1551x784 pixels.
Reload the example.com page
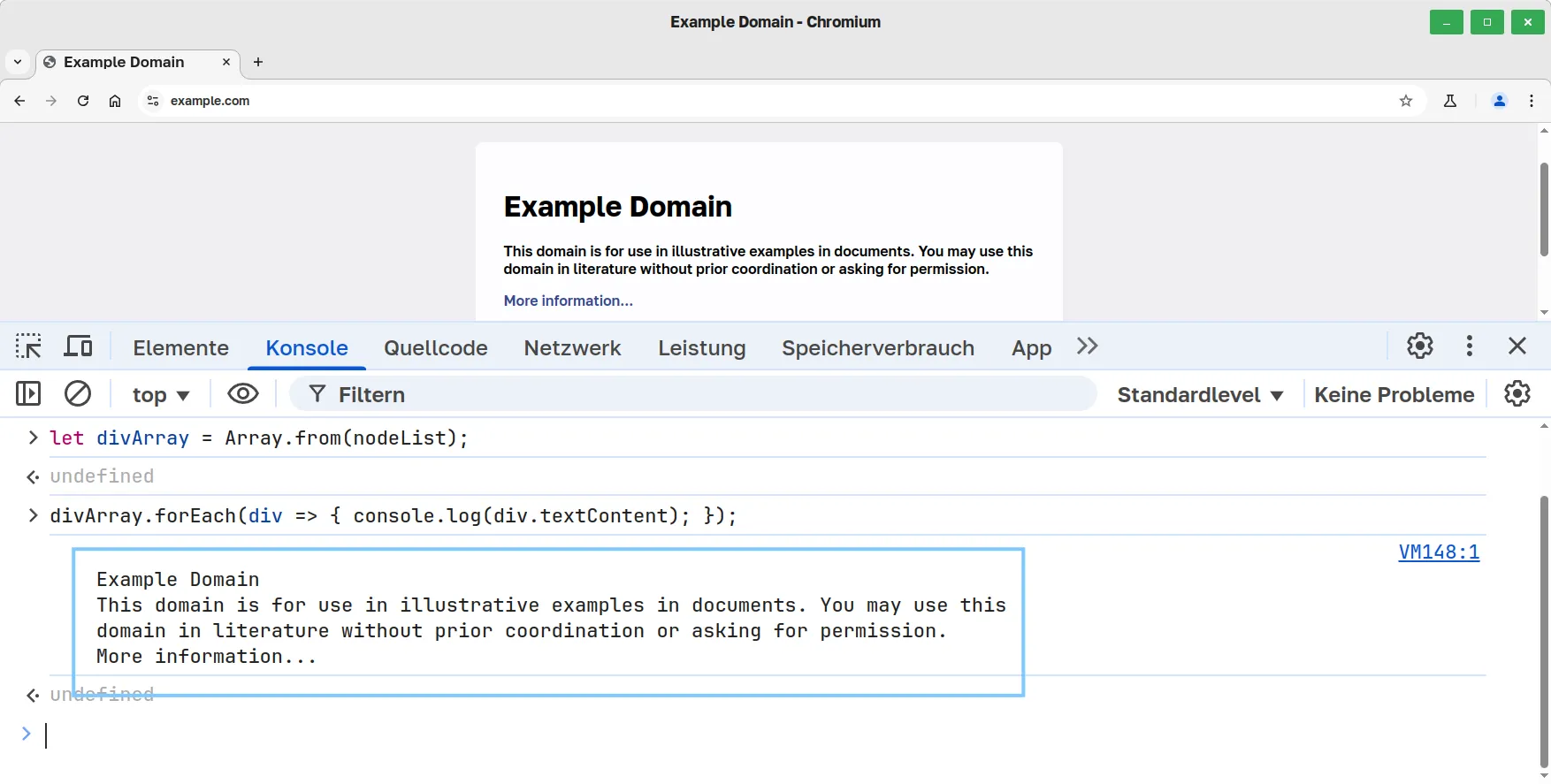point(83,101)
